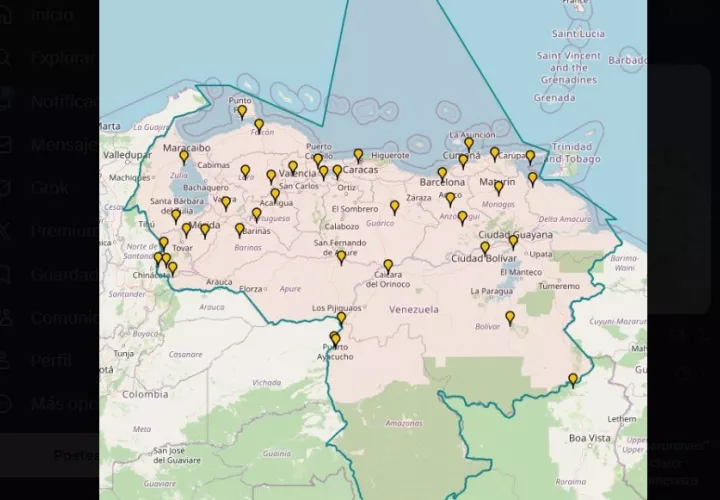
Task: Open Explorar in the left sidebar
Action: coord(62,58)
